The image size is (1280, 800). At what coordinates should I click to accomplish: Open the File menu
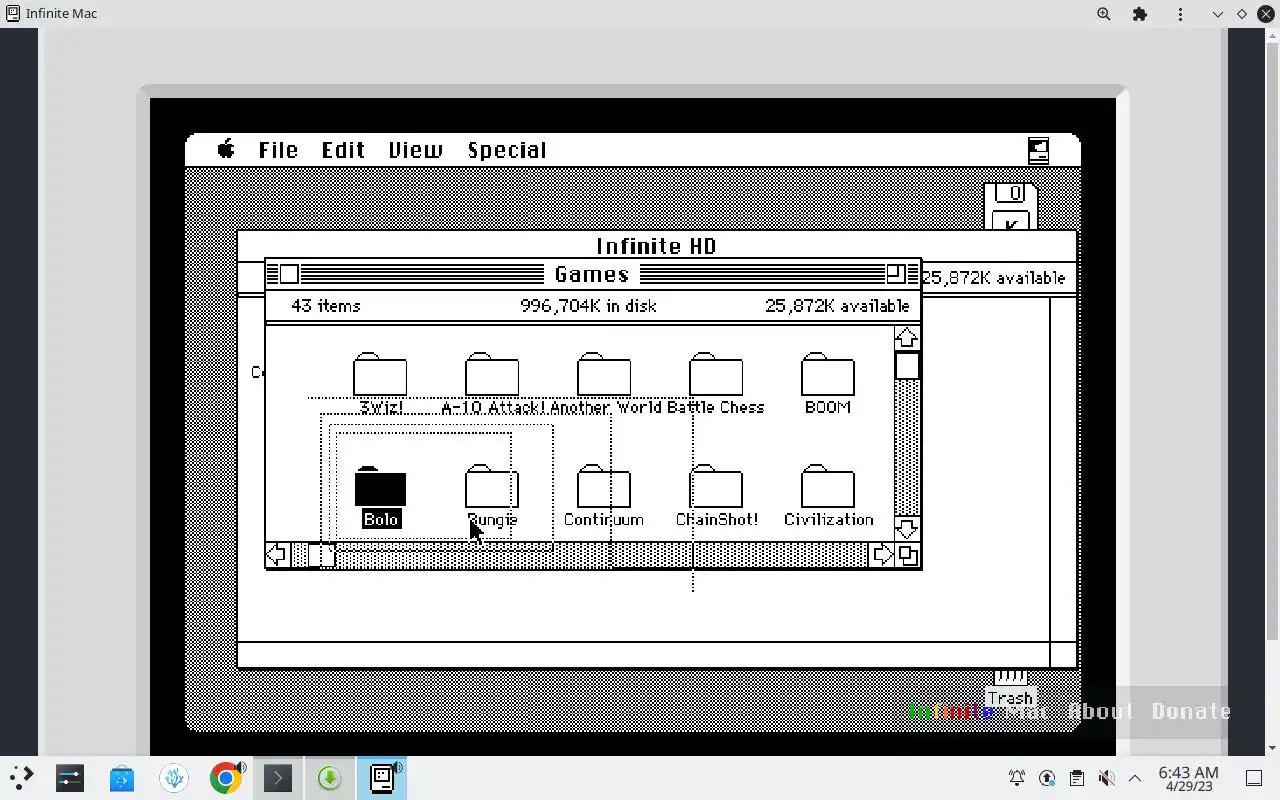coord(278,150)
